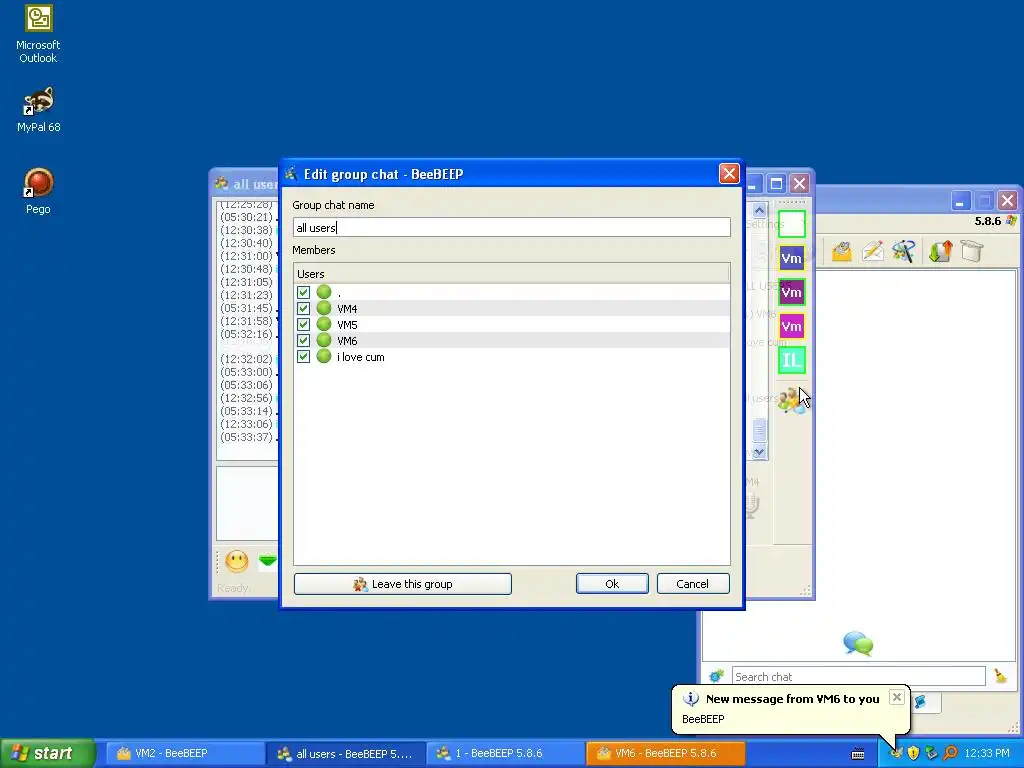Click the Search chat input field
Viewport: 1024px width, 768px height.
pos(858,677)
